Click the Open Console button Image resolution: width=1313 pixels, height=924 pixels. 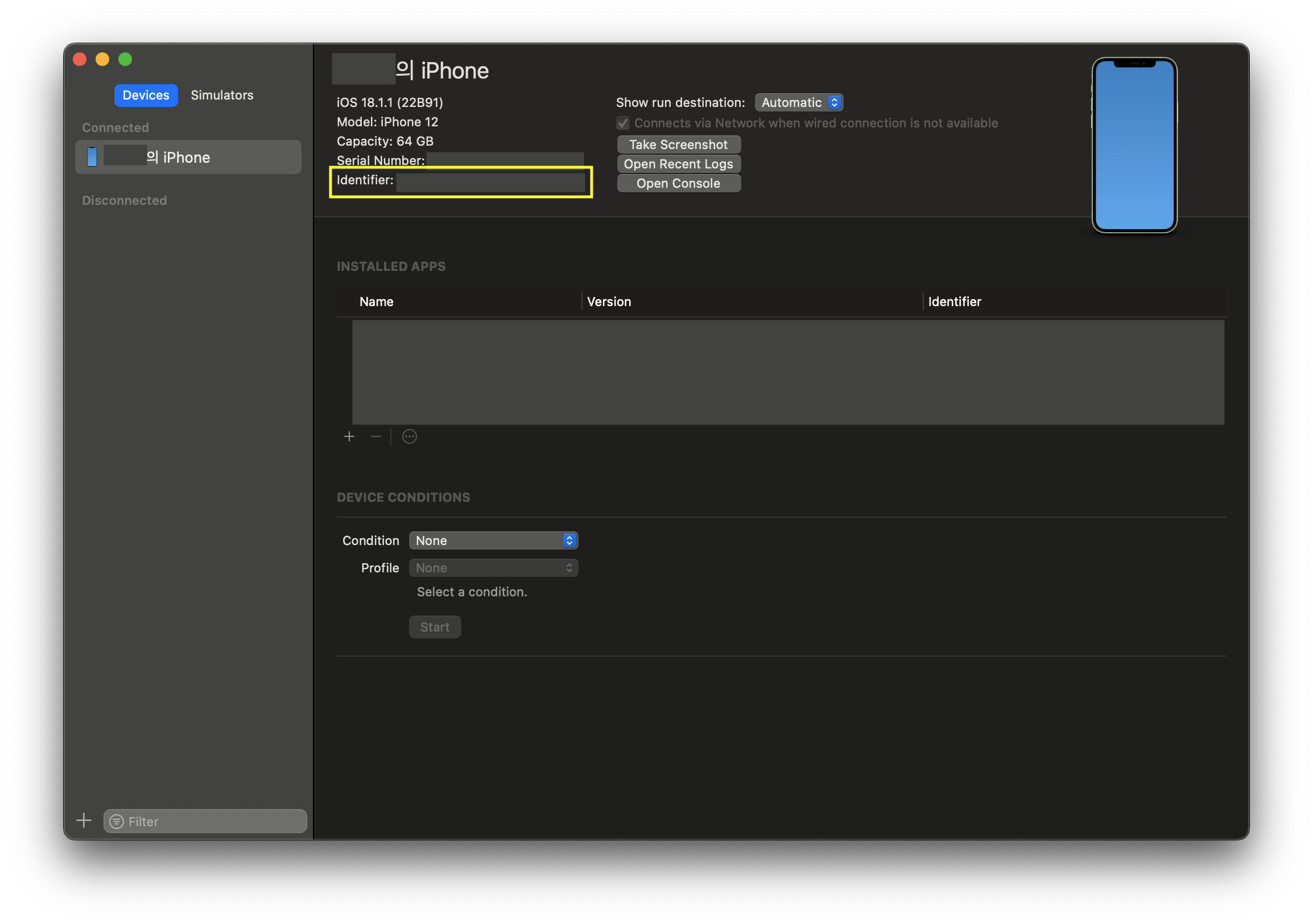[x=678, y=184]
